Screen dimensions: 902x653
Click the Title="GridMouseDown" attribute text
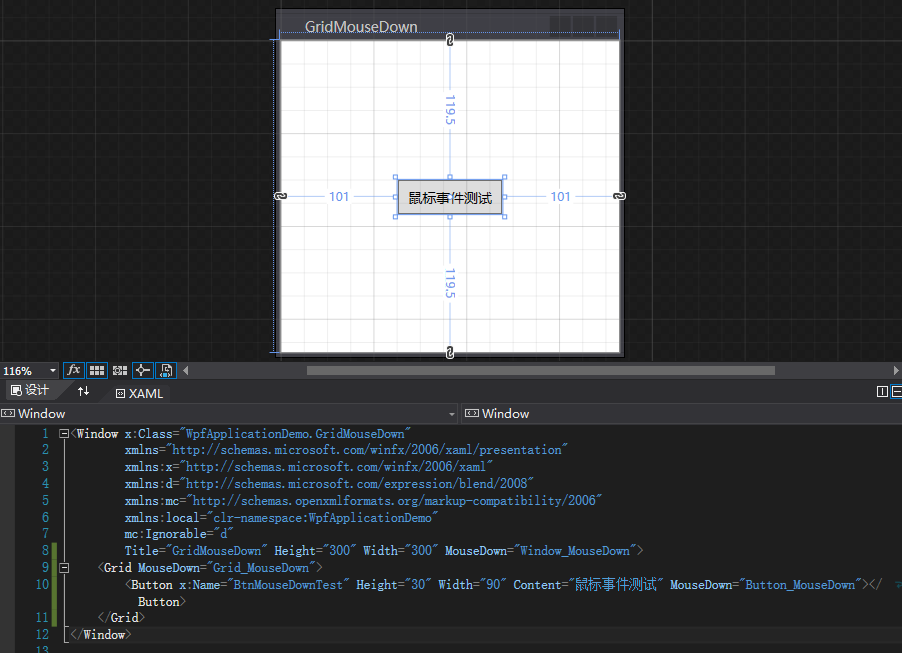coord(196,551)
